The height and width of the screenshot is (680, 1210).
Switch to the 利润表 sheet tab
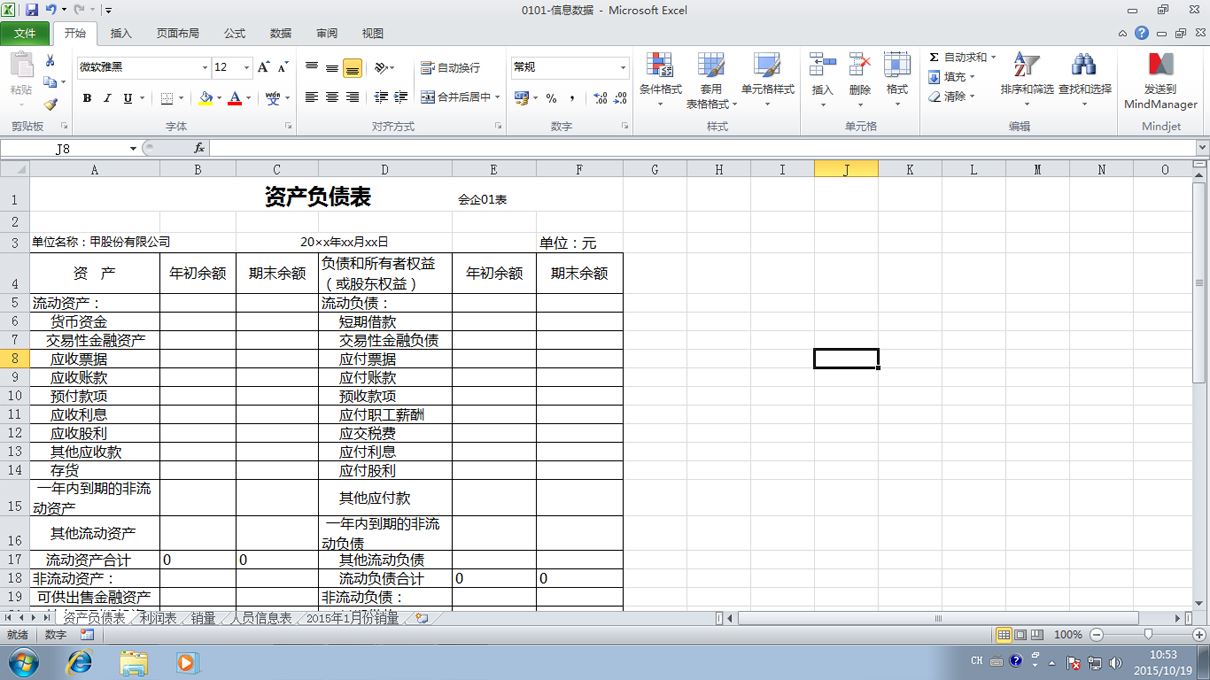click(158, 619)
